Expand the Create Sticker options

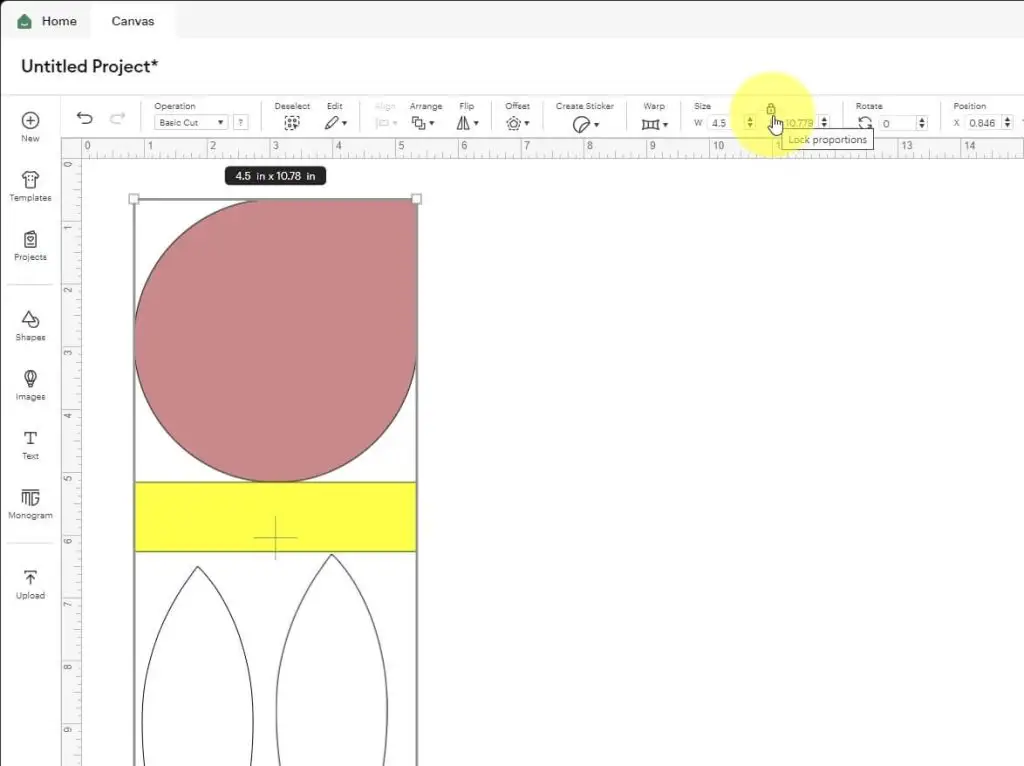coord(585,124)
